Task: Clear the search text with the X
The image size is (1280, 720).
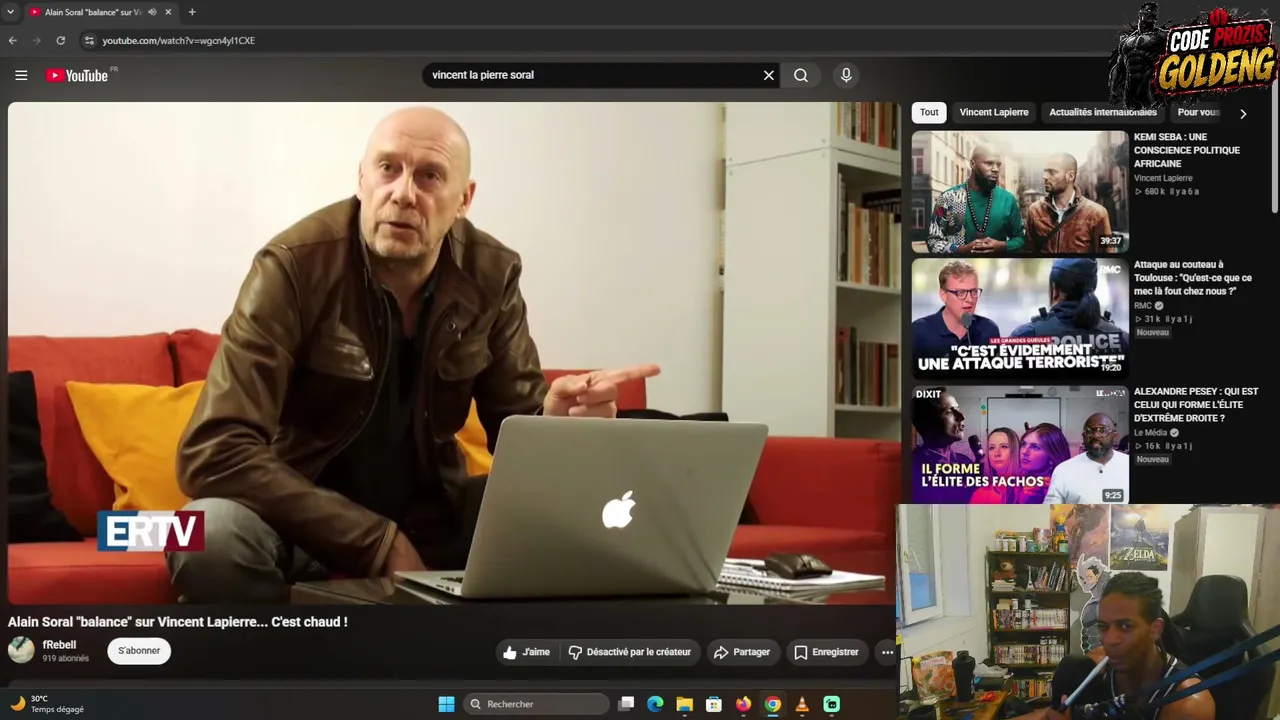Action: tap(769, 75)
